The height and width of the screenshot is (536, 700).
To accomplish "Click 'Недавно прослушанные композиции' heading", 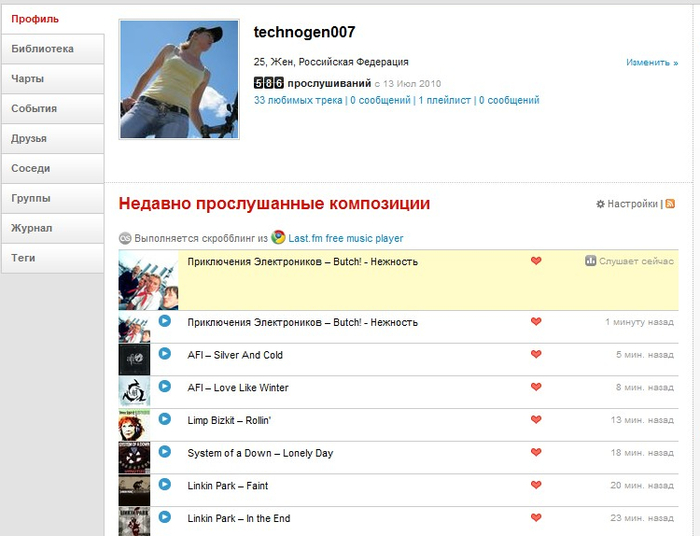I will 274,204.
